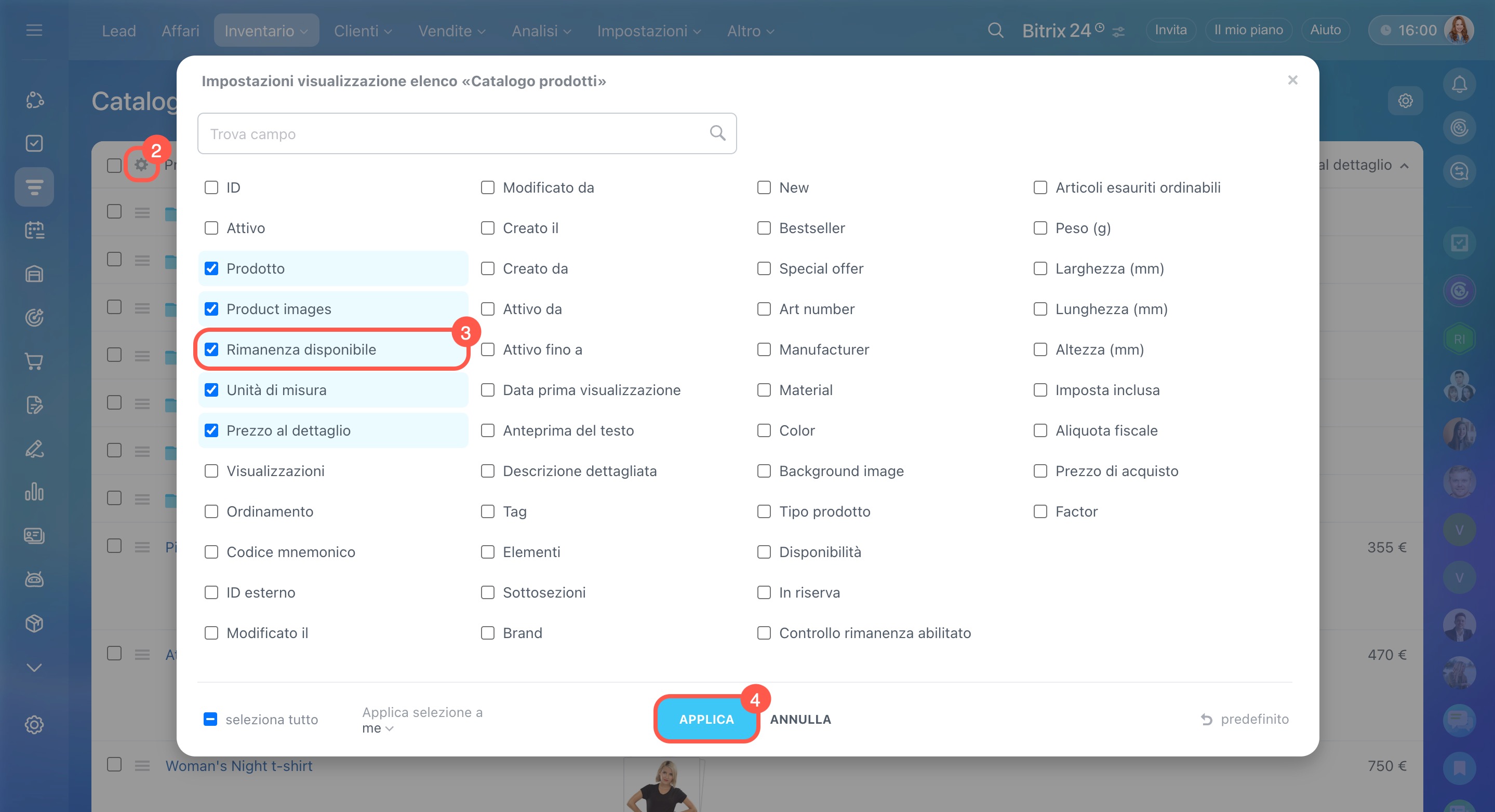Click the ANNULLA button
Image resolution: width=1495 pixels, height=812 pixels.
(x=800, y=719)
